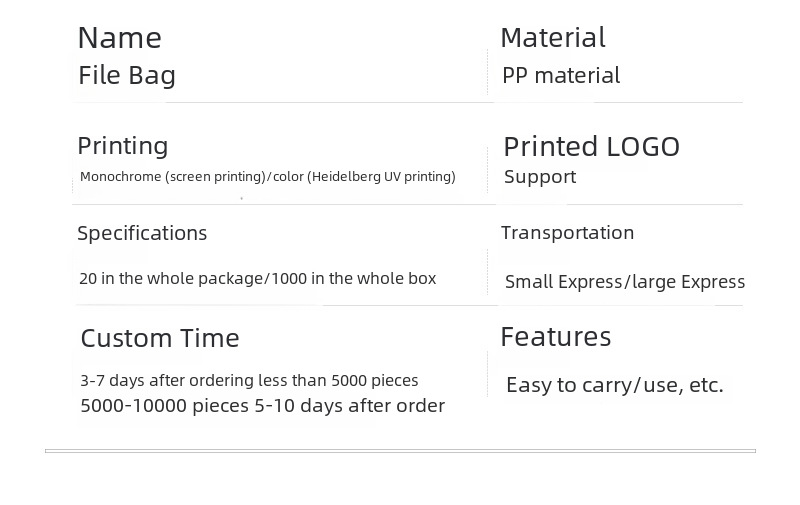Image resolution: width=800 pixels, height=505 pixels.
Task: Click the "Printed LOGO" heading
Action: click(591, 147)
